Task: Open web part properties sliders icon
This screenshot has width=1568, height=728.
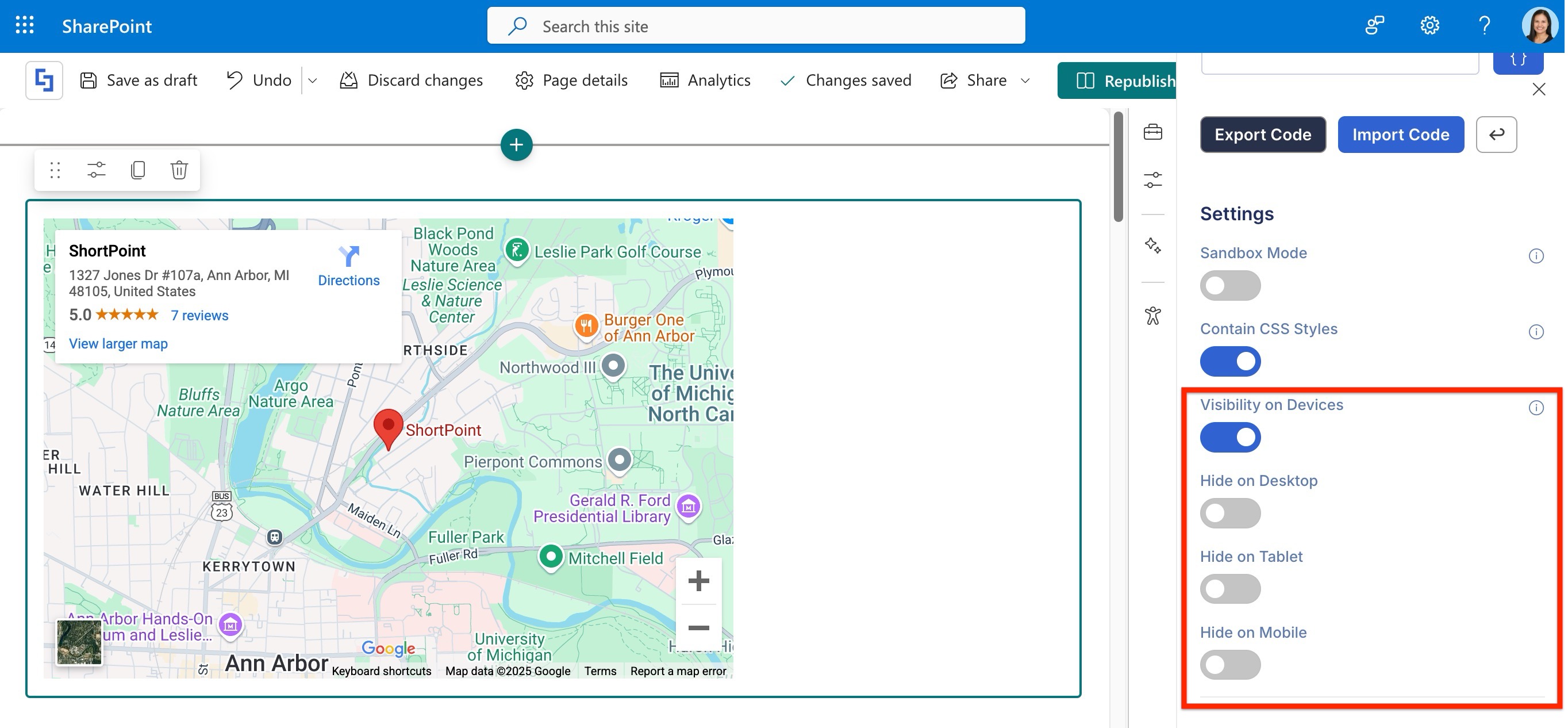Action: tap(96, 170)
